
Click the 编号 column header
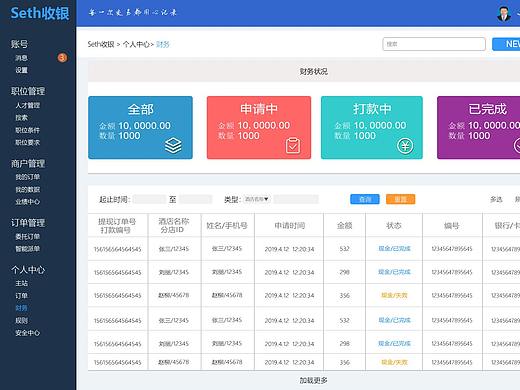452,226
